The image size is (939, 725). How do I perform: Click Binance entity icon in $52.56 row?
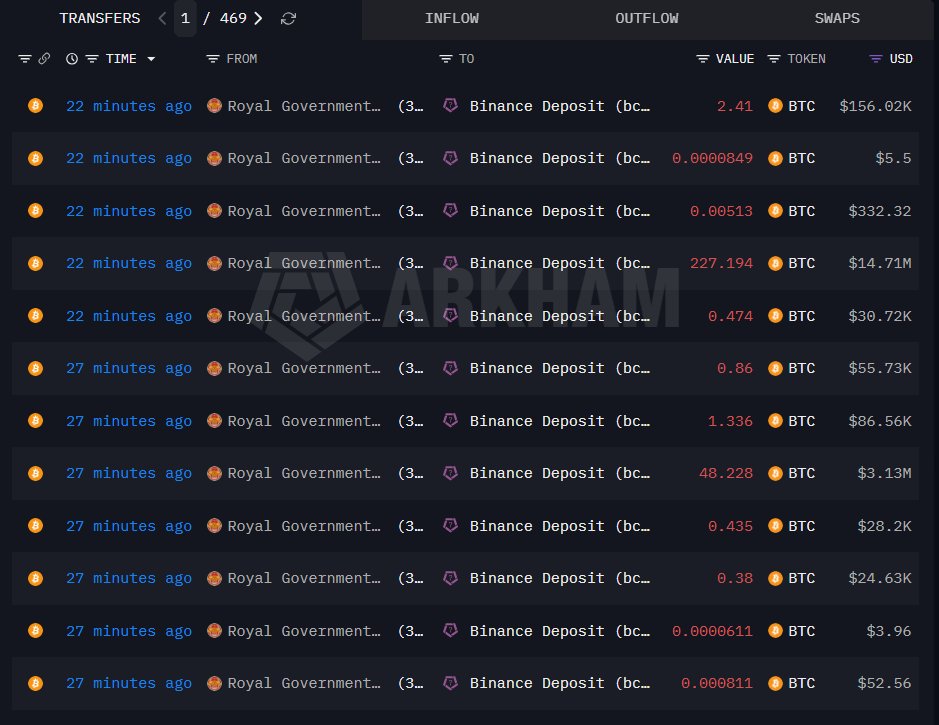(x=450, y=682)
